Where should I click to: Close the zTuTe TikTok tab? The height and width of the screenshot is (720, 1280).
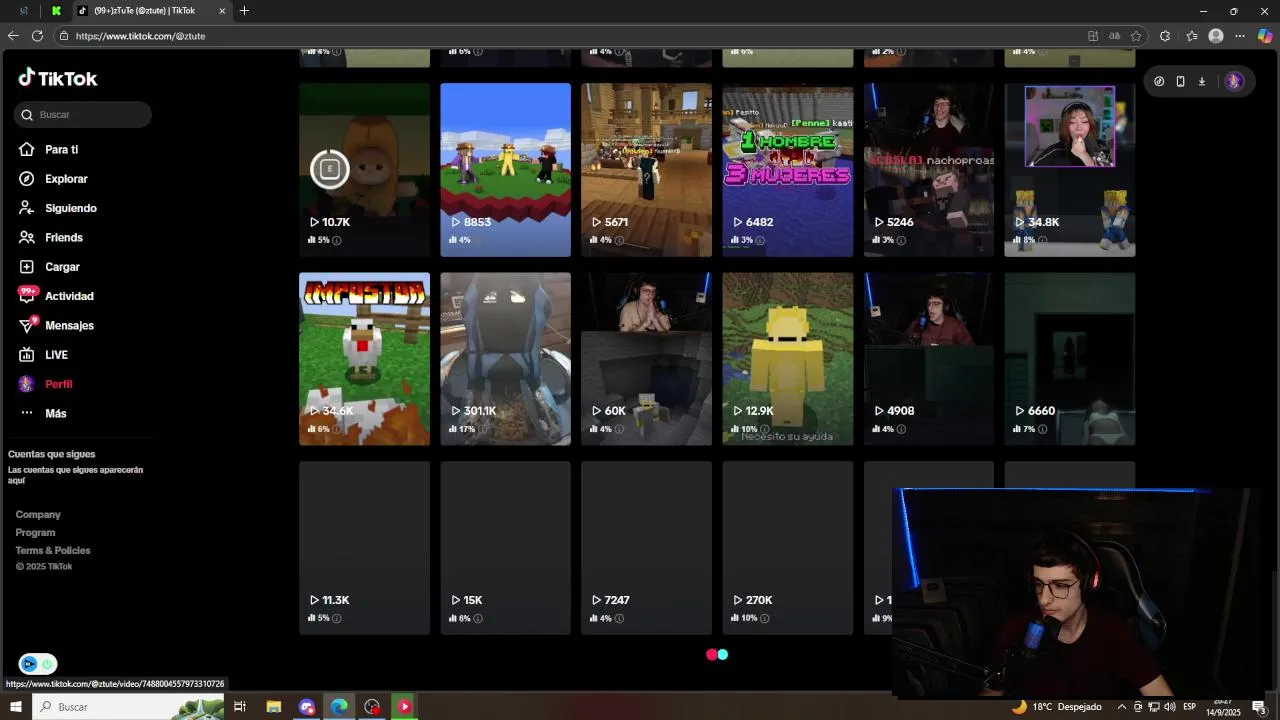pyautogui.click(x=222, y=11)
